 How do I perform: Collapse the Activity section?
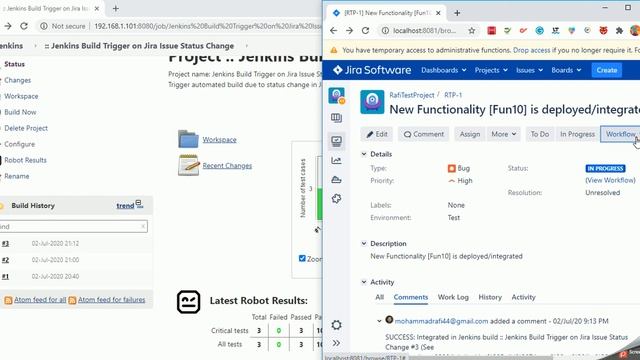pos(364,282)
